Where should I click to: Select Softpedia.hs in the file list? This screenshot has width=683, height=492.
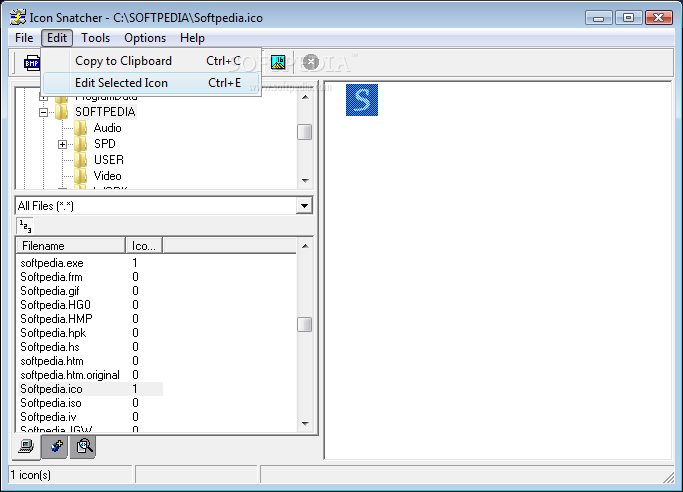(50, 347)
